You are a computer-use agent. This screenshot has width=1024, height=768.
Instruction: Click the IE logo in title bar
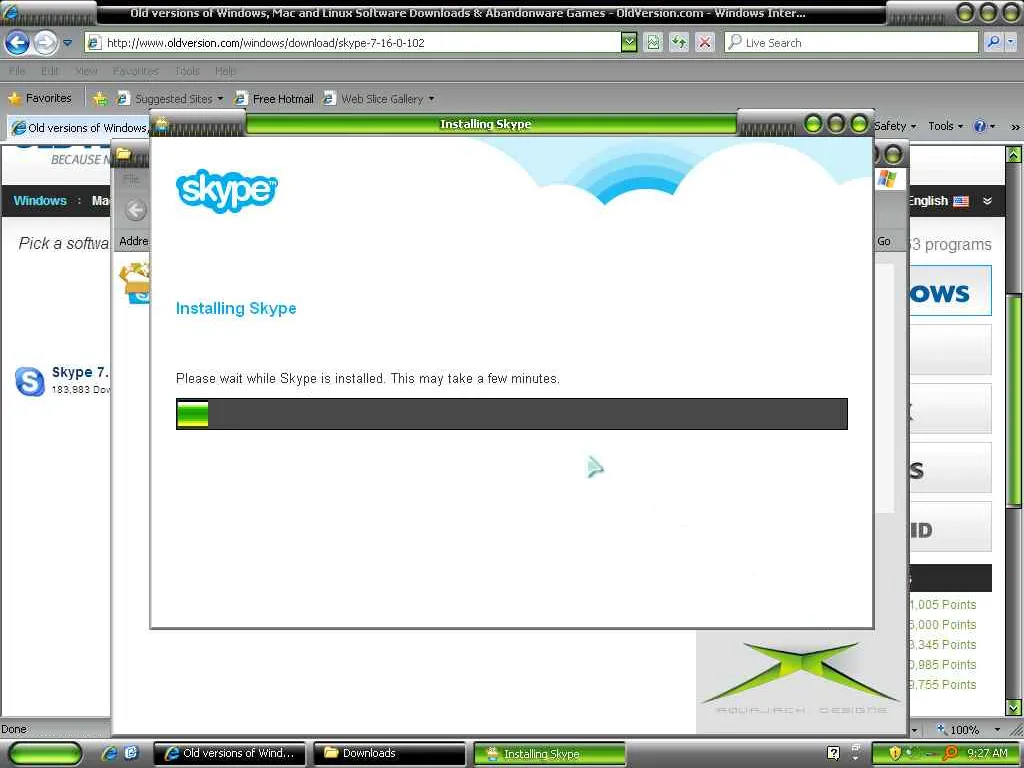click(10, 12)
